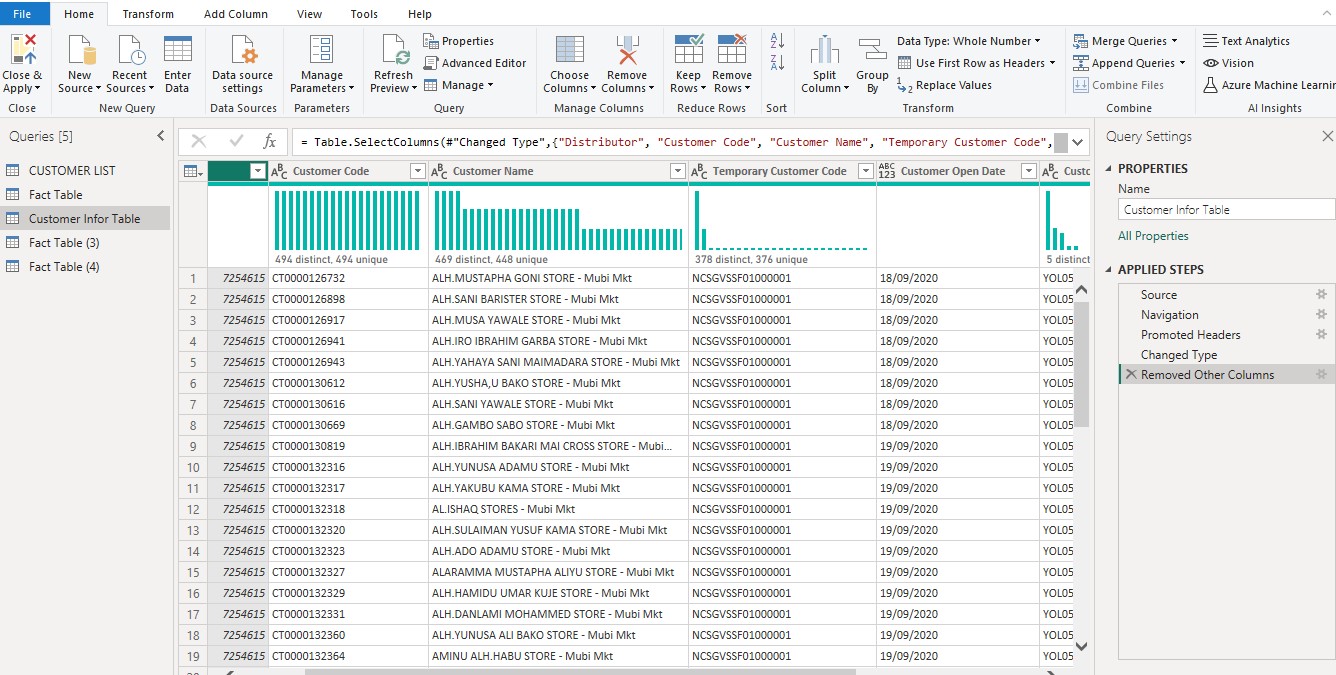This screenshot has width=1336, height=675.
Task: Open Azure Machine Learning
Action: tap(1268, 85)
